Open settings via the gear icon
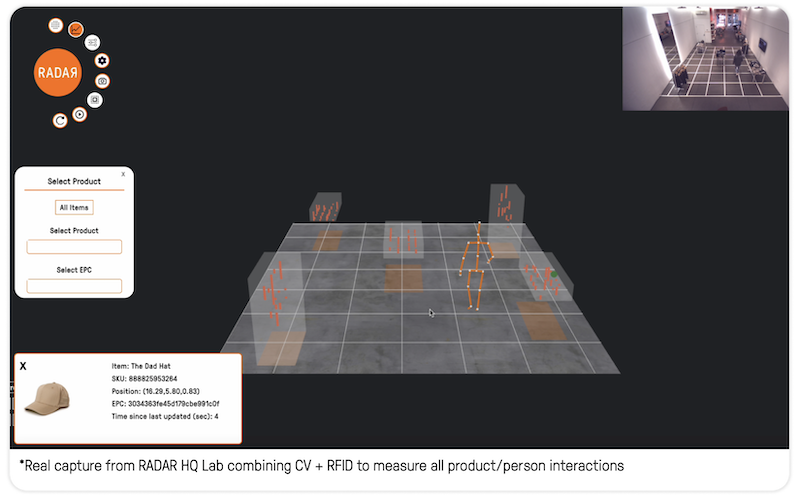 102,61
